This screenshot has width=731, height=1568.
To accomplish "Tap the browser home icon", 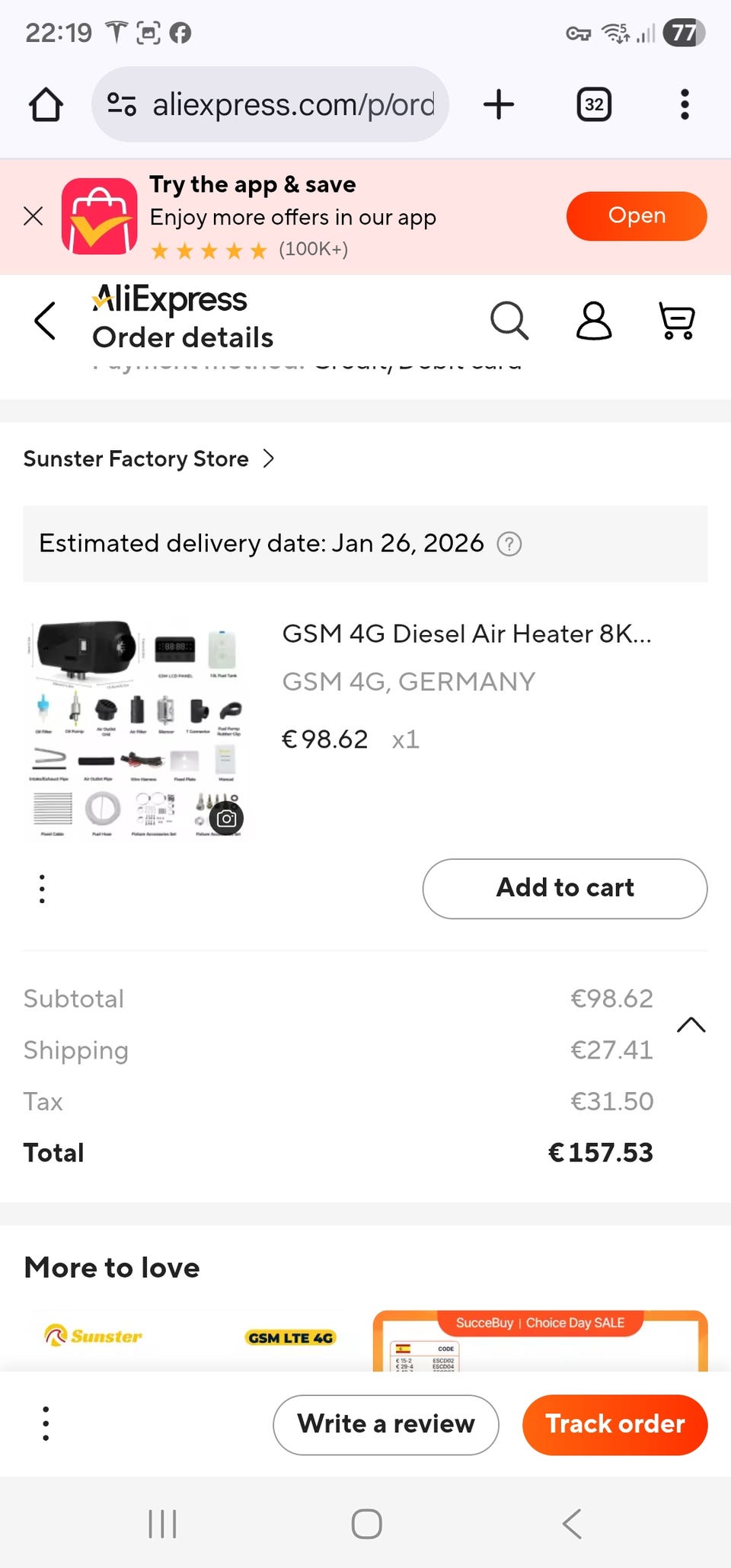I will (x=46, y=104).
